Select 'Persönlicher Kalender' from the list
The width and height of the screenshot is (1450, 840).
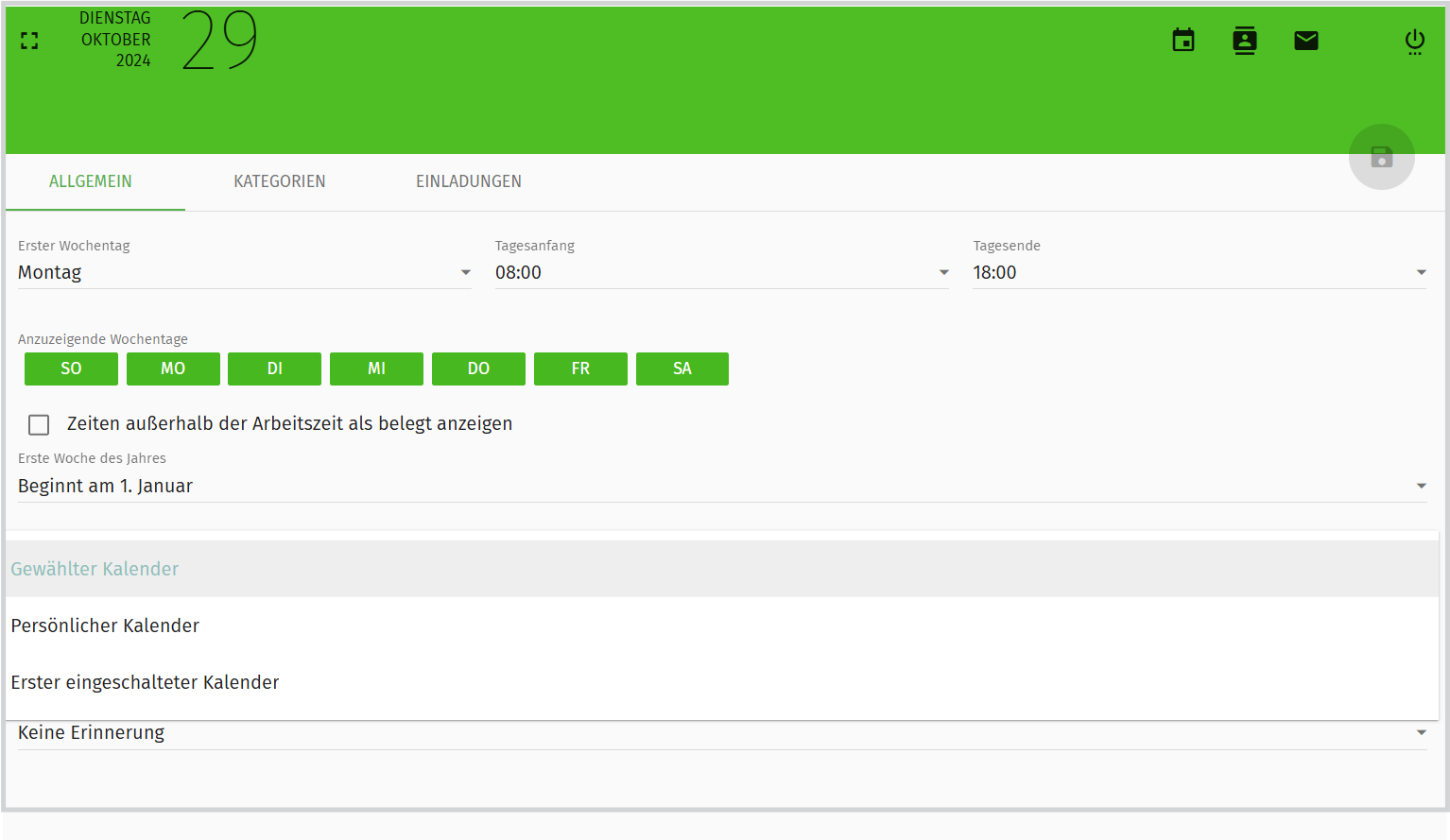(105, 626)
